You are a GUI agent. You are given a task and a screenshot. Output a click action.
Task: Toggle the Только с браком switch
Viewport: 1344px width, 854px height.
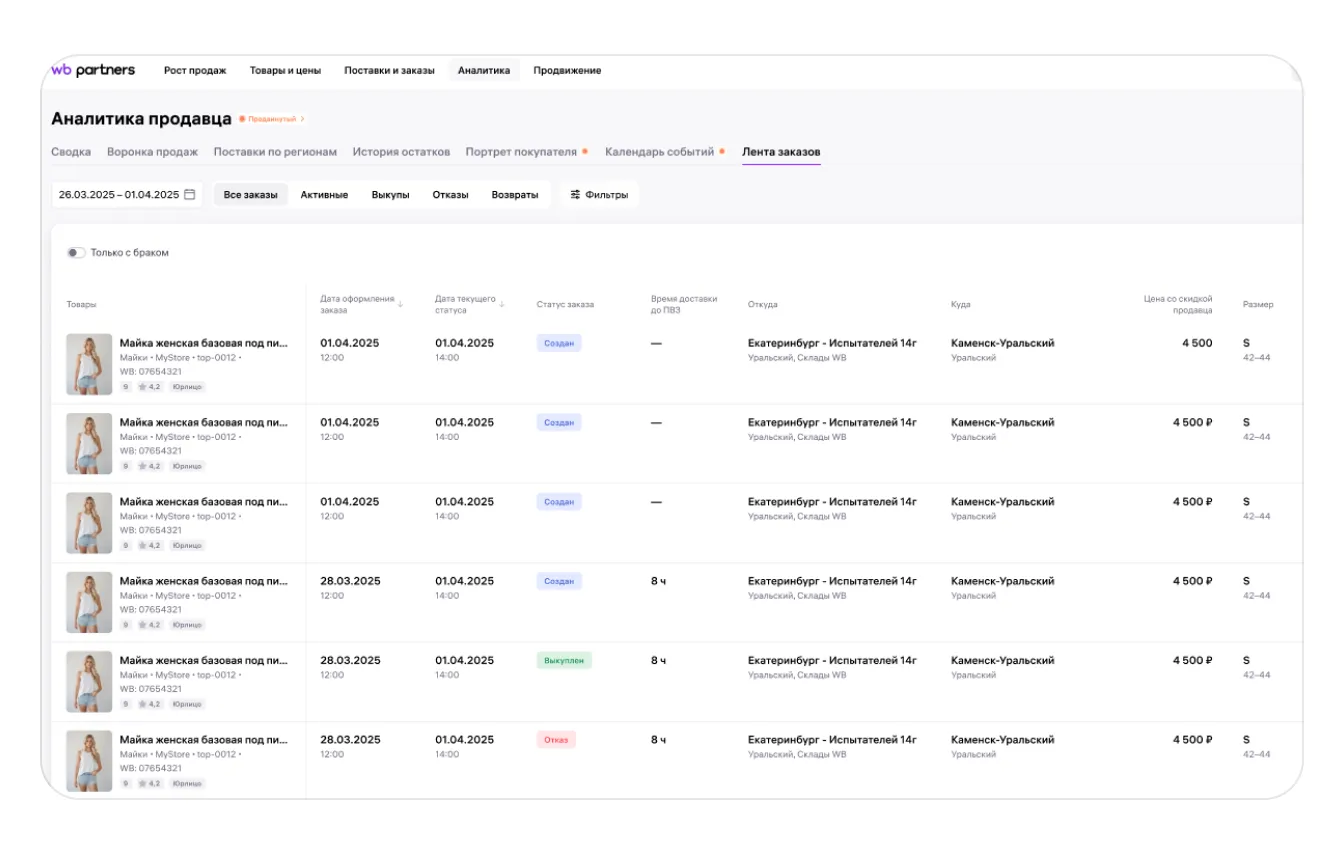(76, 253)
